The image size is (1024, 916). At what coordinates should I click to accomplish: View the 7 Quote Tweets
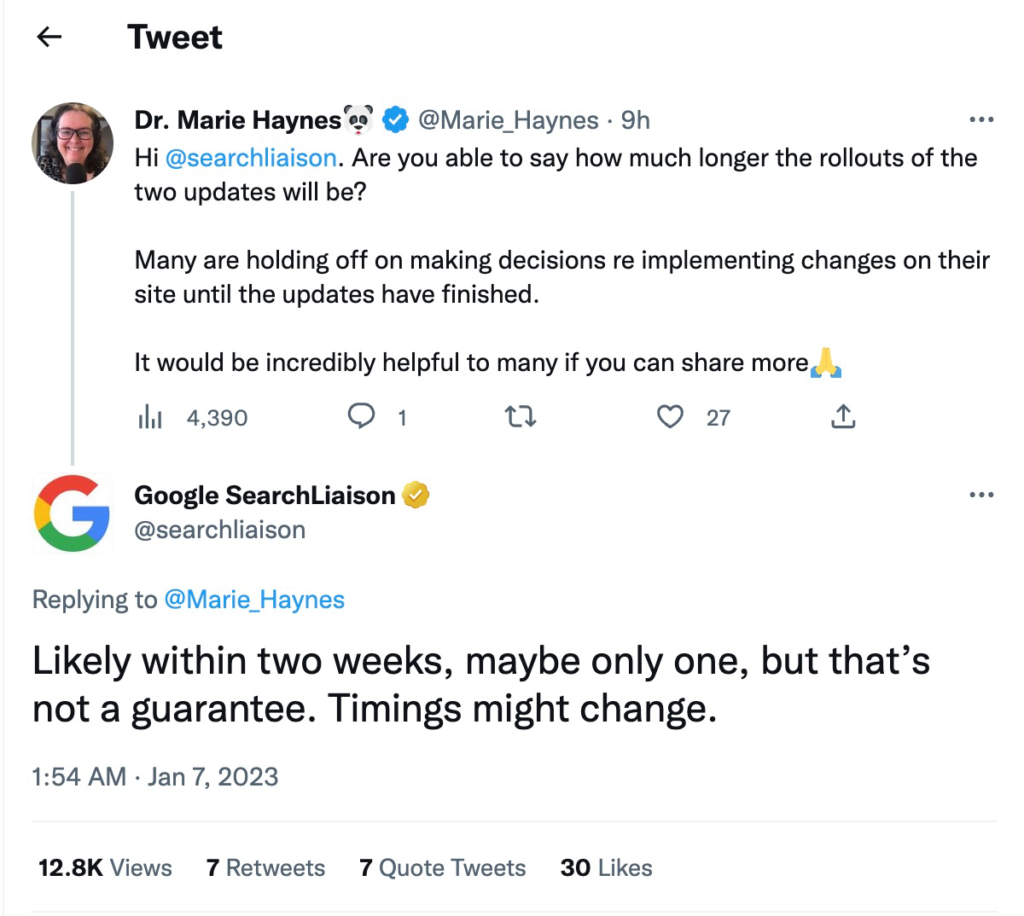click(442, 868)
